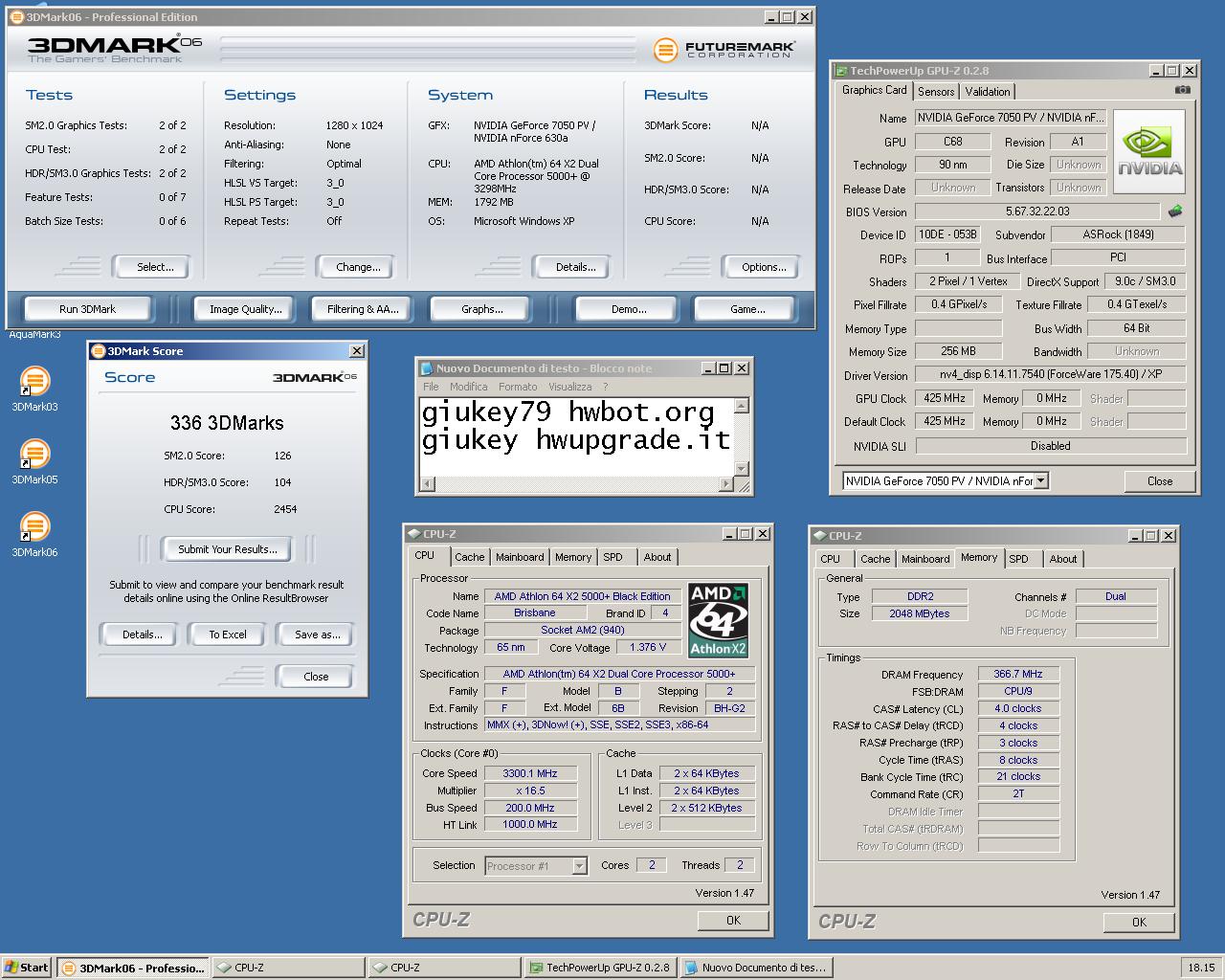1225x980 pixels.
Task: Open the Processor selection dropdown in CPU-Z
Action: pyautogui.click(x=579, y=865)
